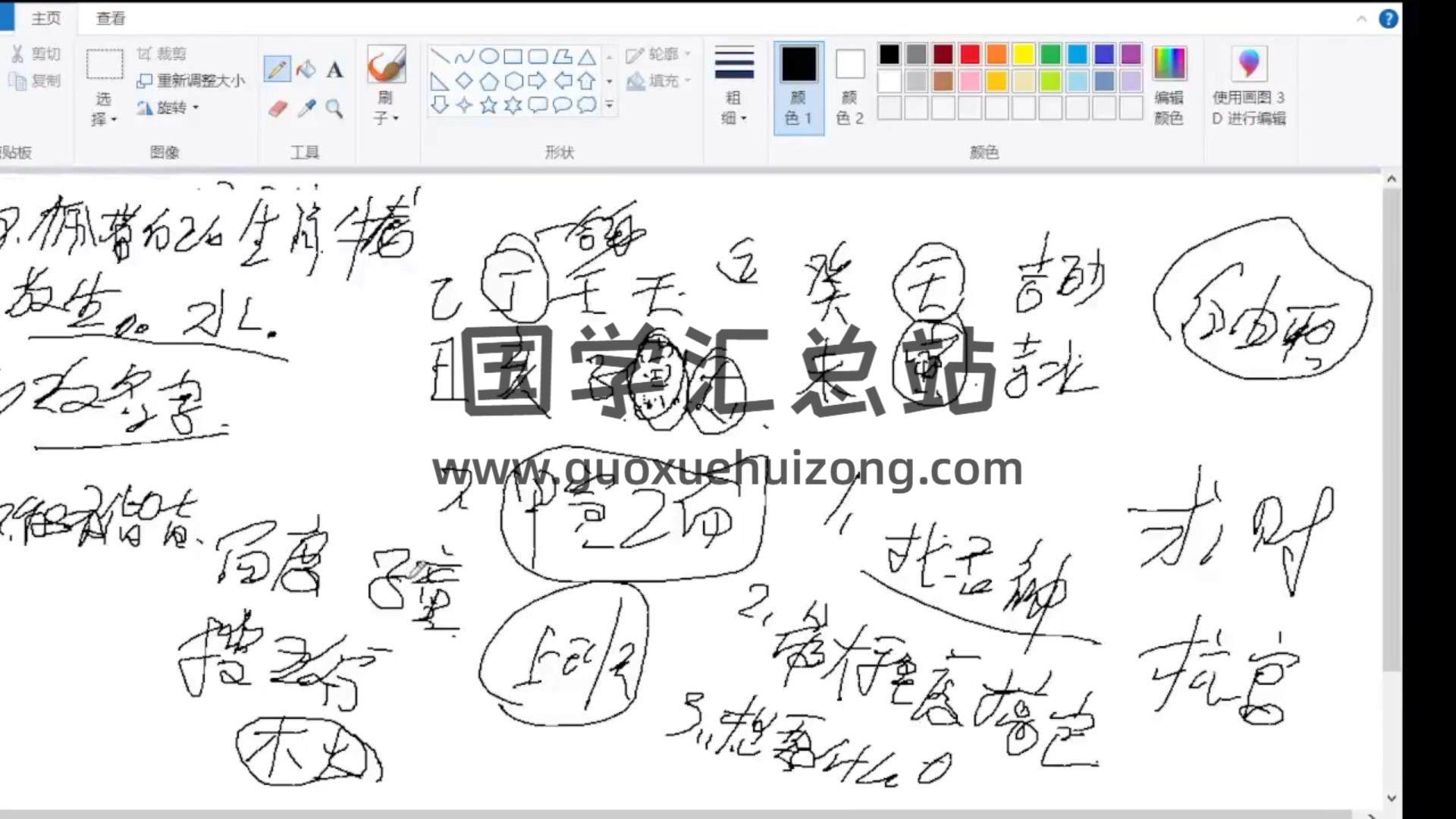The width and height of the screenshot is (1456, 819).
Task: Switch to the 查看 (View) tab
Action: pyautogui.click(x=111, y=18)
